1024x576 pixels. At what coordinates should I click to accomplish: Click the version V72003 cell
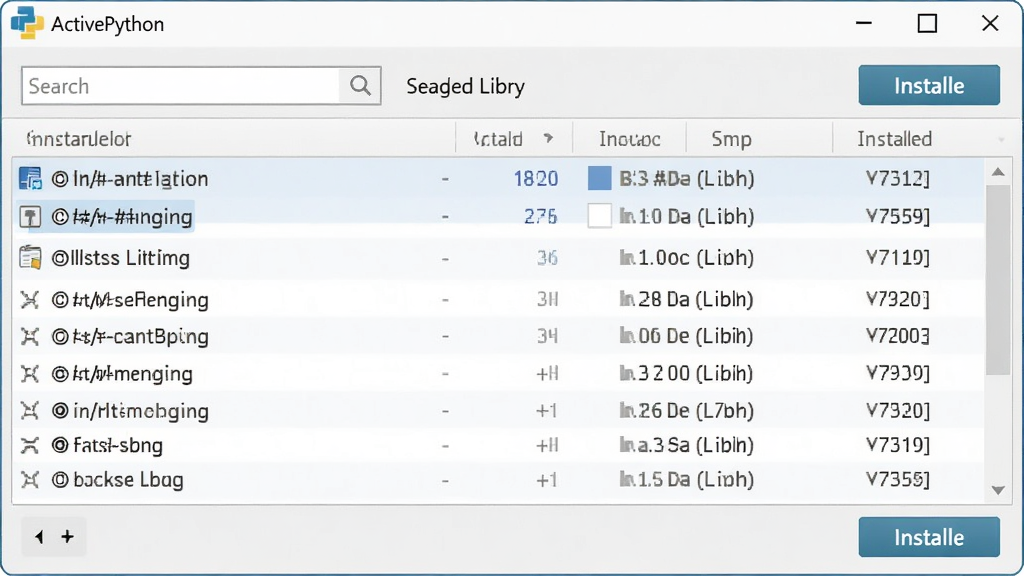click(897, 336)
